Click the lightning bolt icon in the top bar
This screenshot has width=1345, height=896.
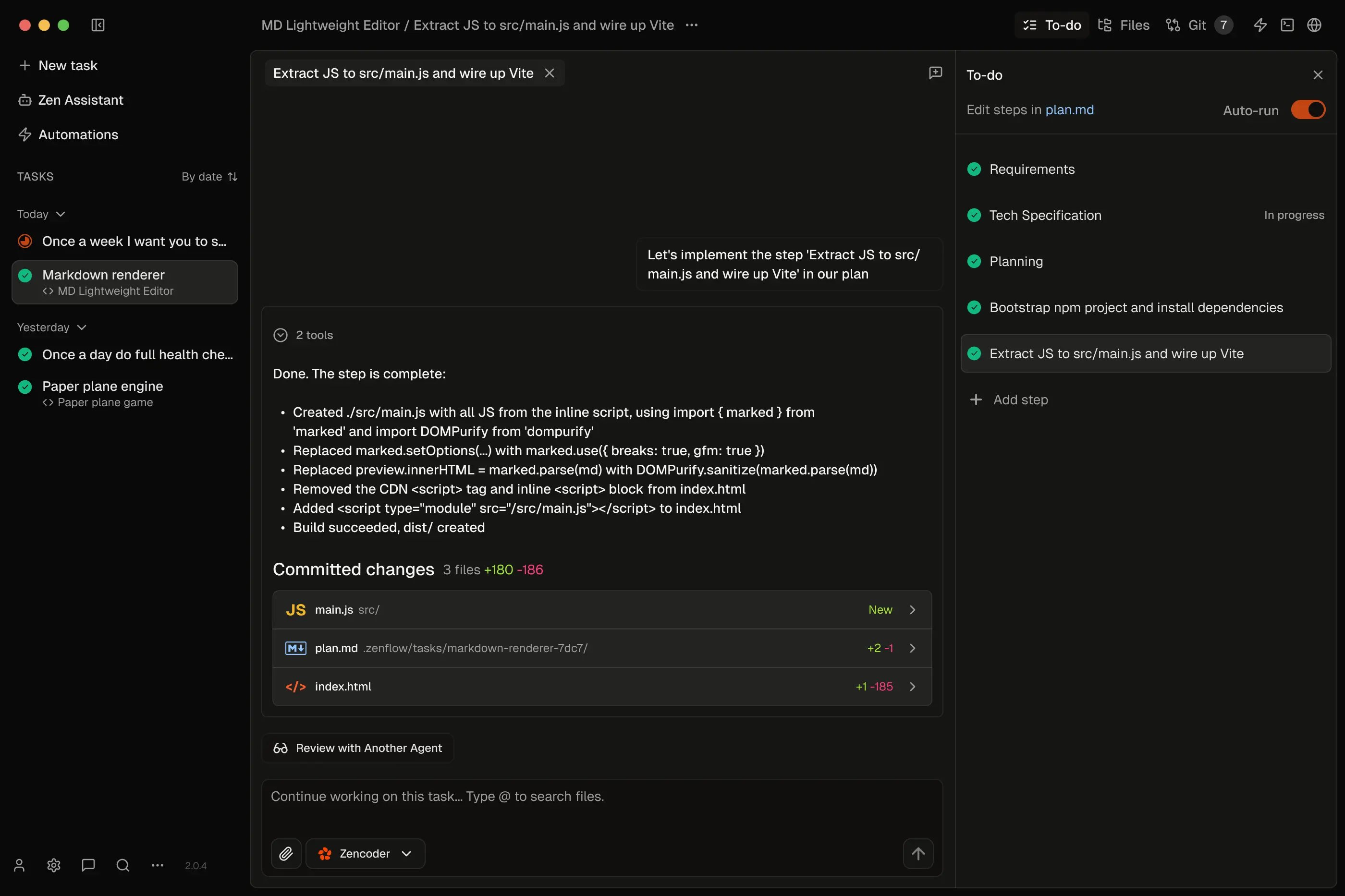[1260, 25]
